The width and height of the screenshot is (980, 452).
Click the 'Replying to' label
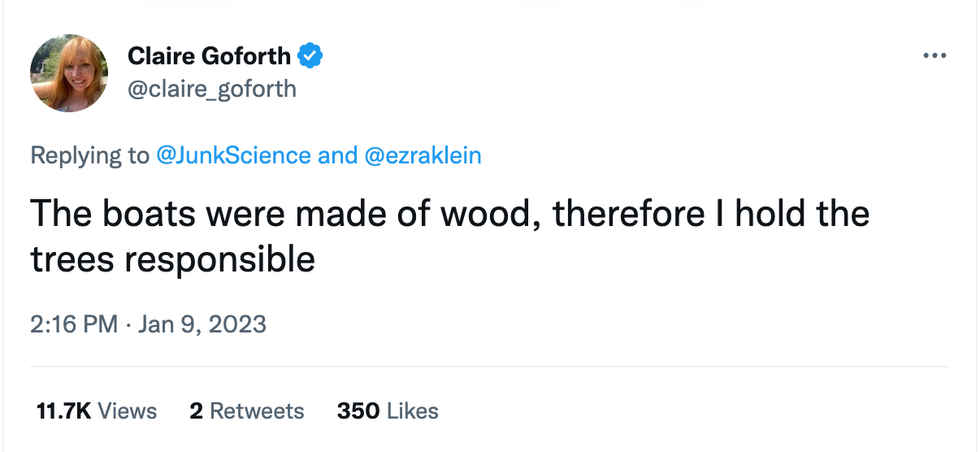pos(90,155)
